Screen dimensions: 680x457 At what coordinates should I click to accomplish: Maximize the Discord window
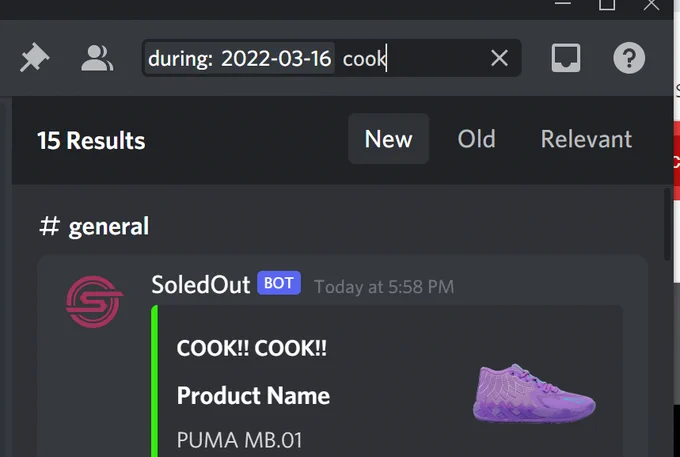pos(607,4)
